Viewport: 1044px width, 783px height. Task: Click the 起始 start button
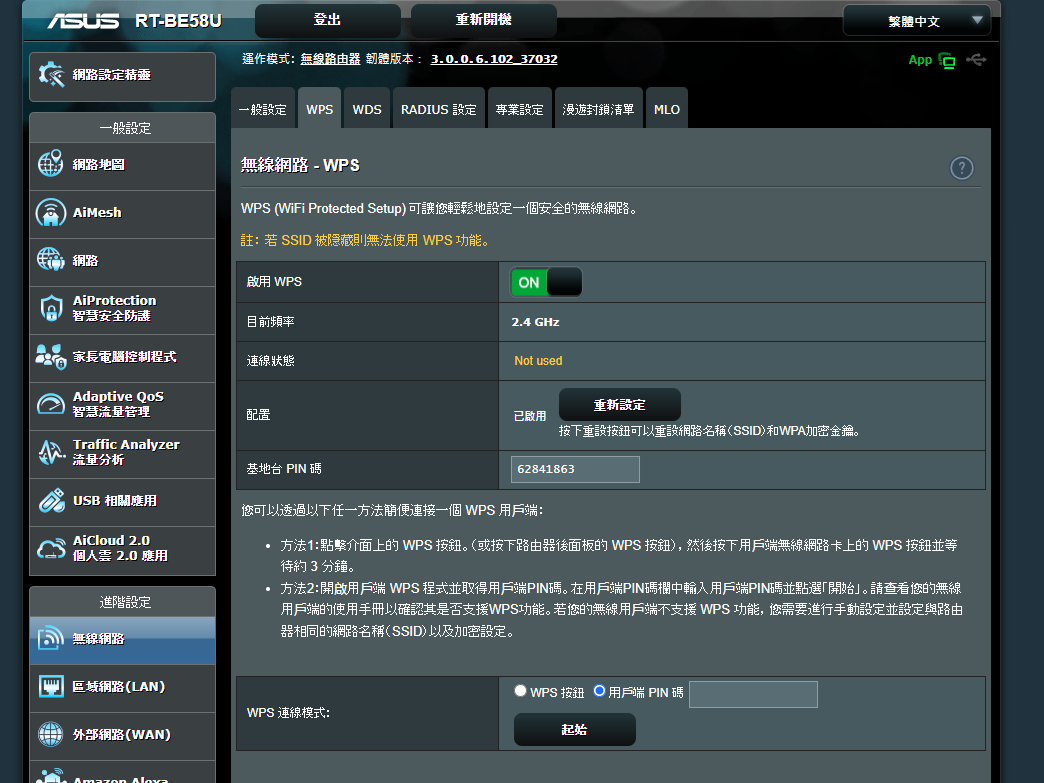tap(575, 730)
